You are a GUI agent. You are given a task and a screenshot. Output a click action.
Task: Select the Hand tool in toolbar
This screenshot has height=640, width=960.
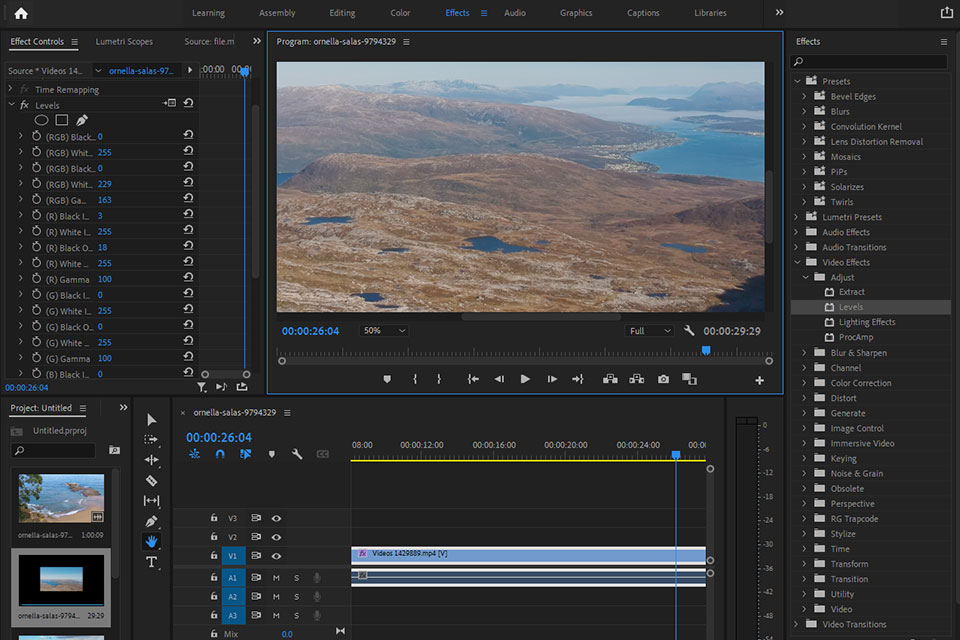click(x=152, y=541)
